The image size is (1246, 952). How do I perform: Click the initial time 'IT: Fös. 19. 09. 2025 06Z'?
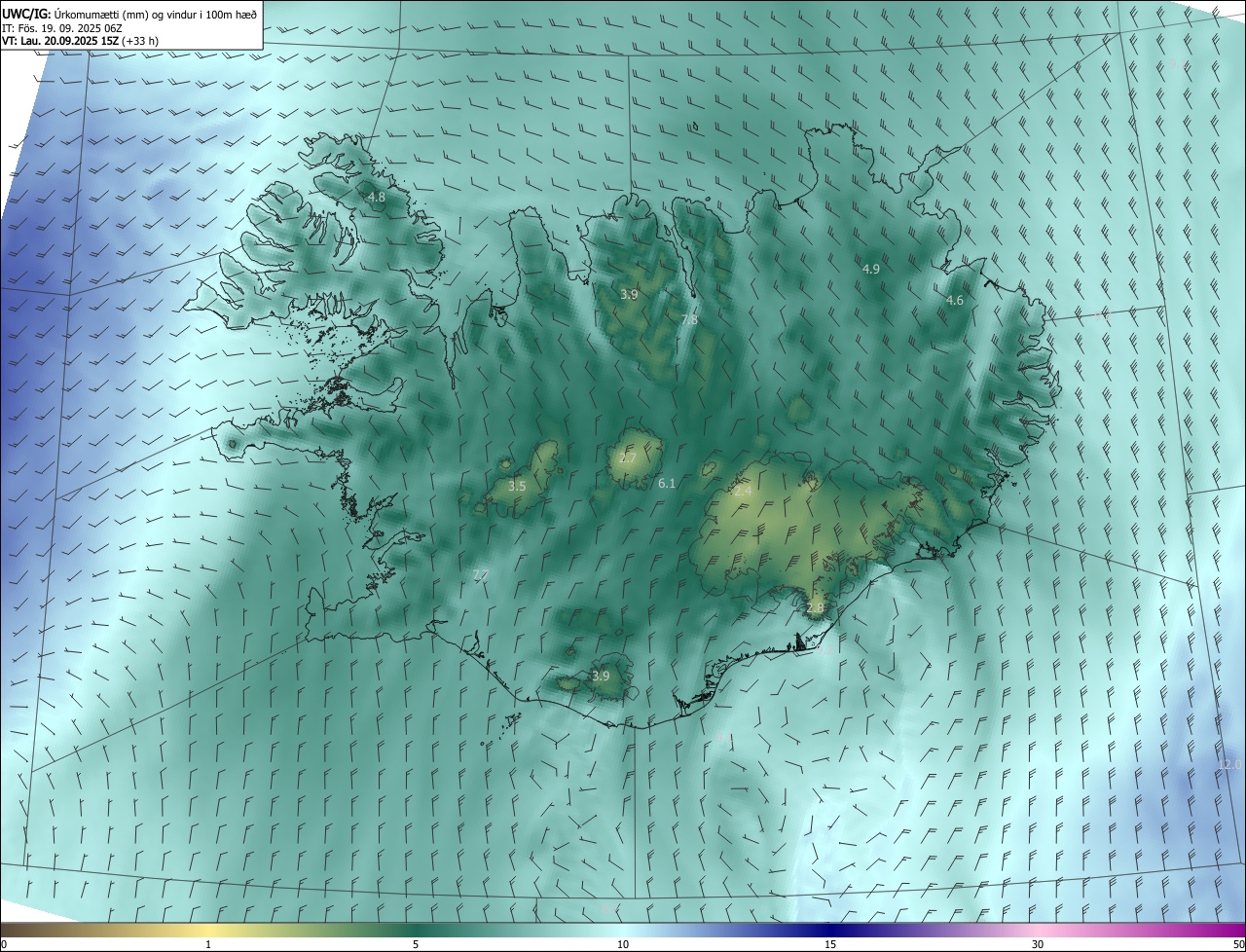click(x=62, y=27)
